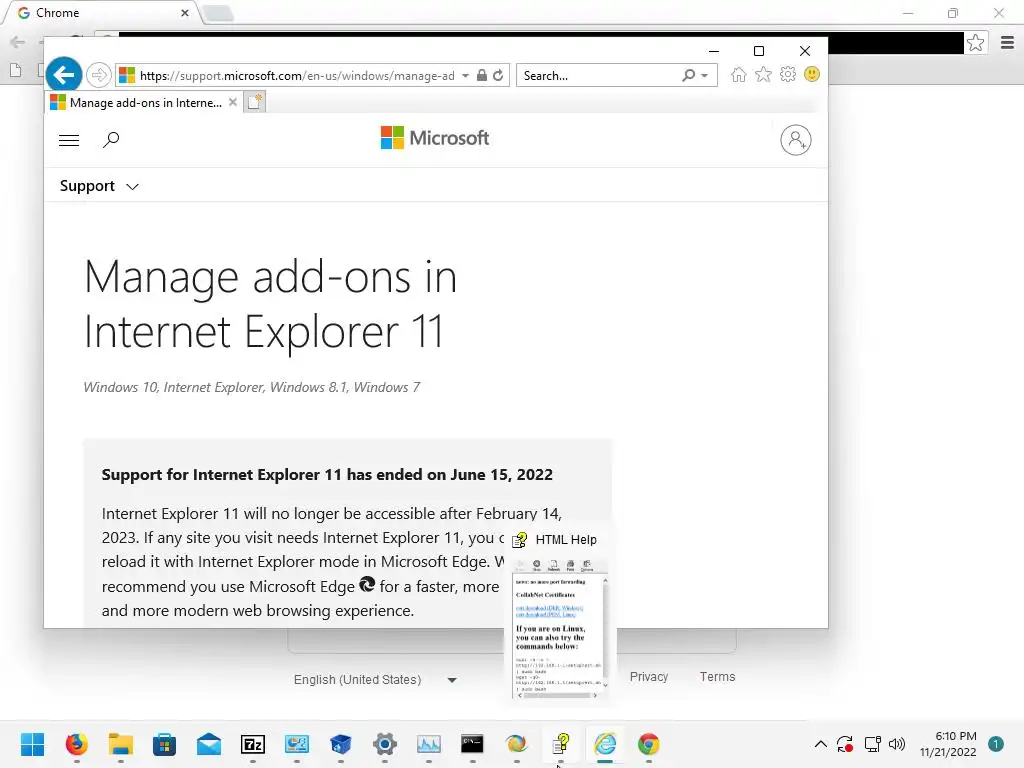
Task: Open Mail app from the taskbar
Action: coord(209,744)
